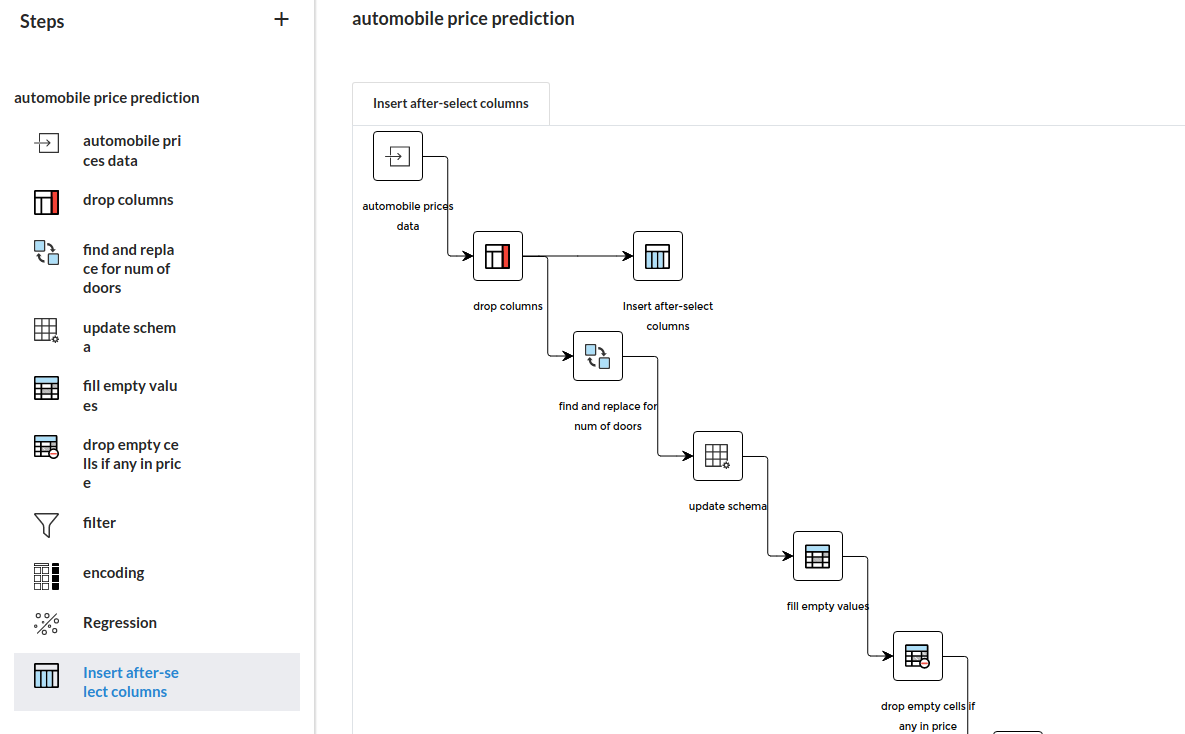Screen dimensions: 1185x734
Task: Click find and replace sidebar step
Action: pyautogui.click(x=128, y=269)
